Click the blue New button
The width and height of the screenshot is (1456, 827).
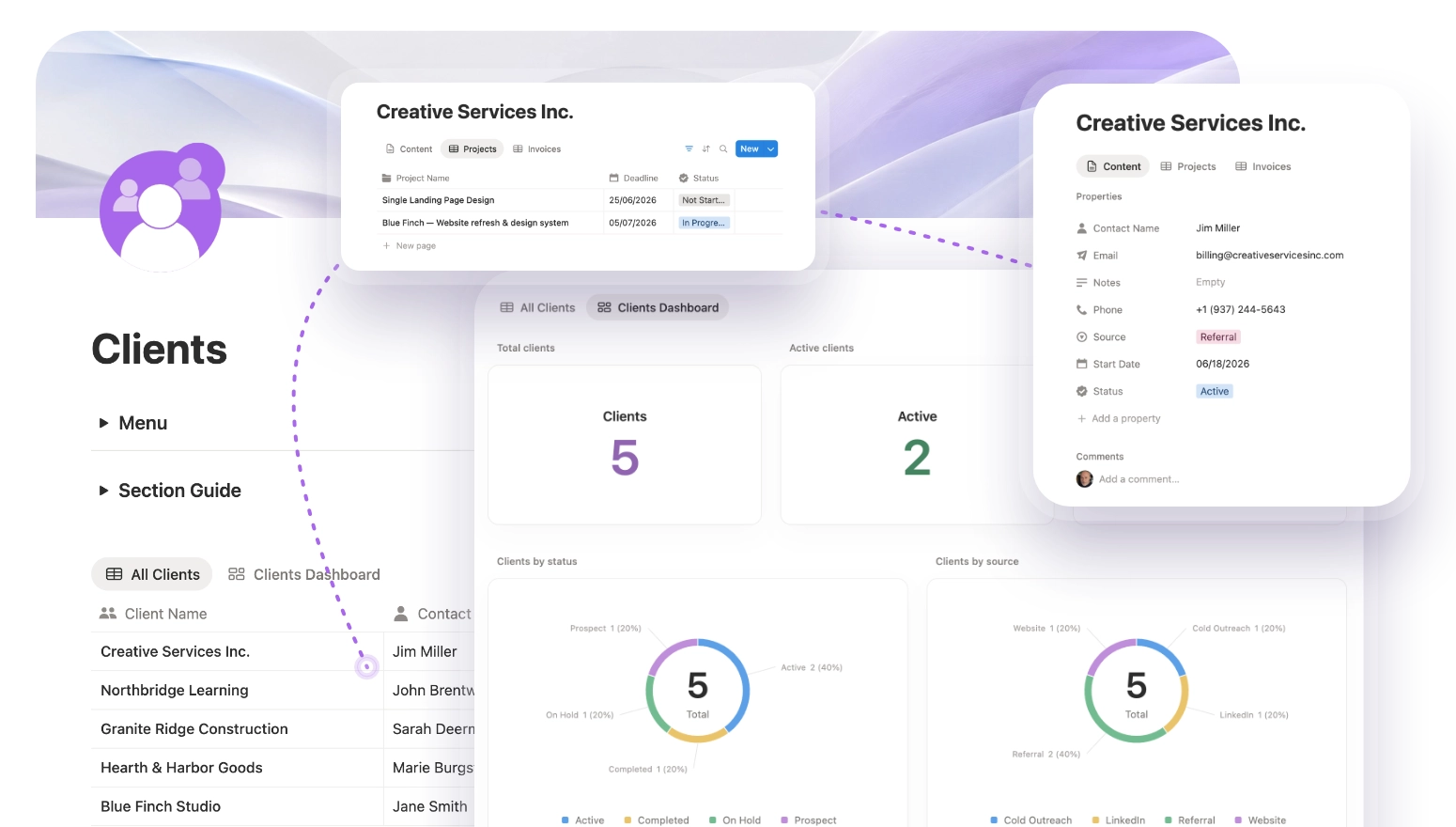coord(750,148)
